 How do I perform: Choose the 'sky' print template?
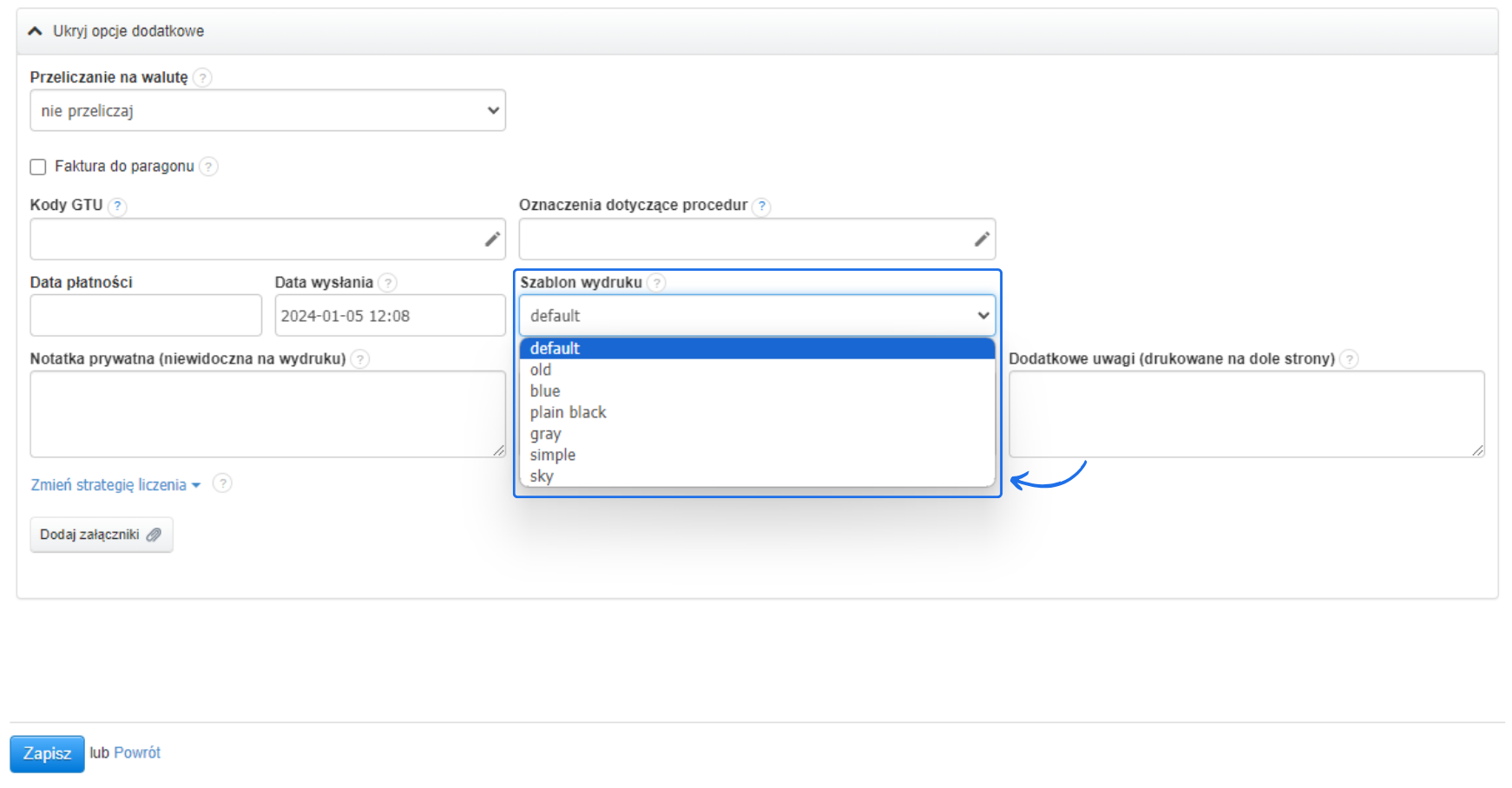point(542,476)
